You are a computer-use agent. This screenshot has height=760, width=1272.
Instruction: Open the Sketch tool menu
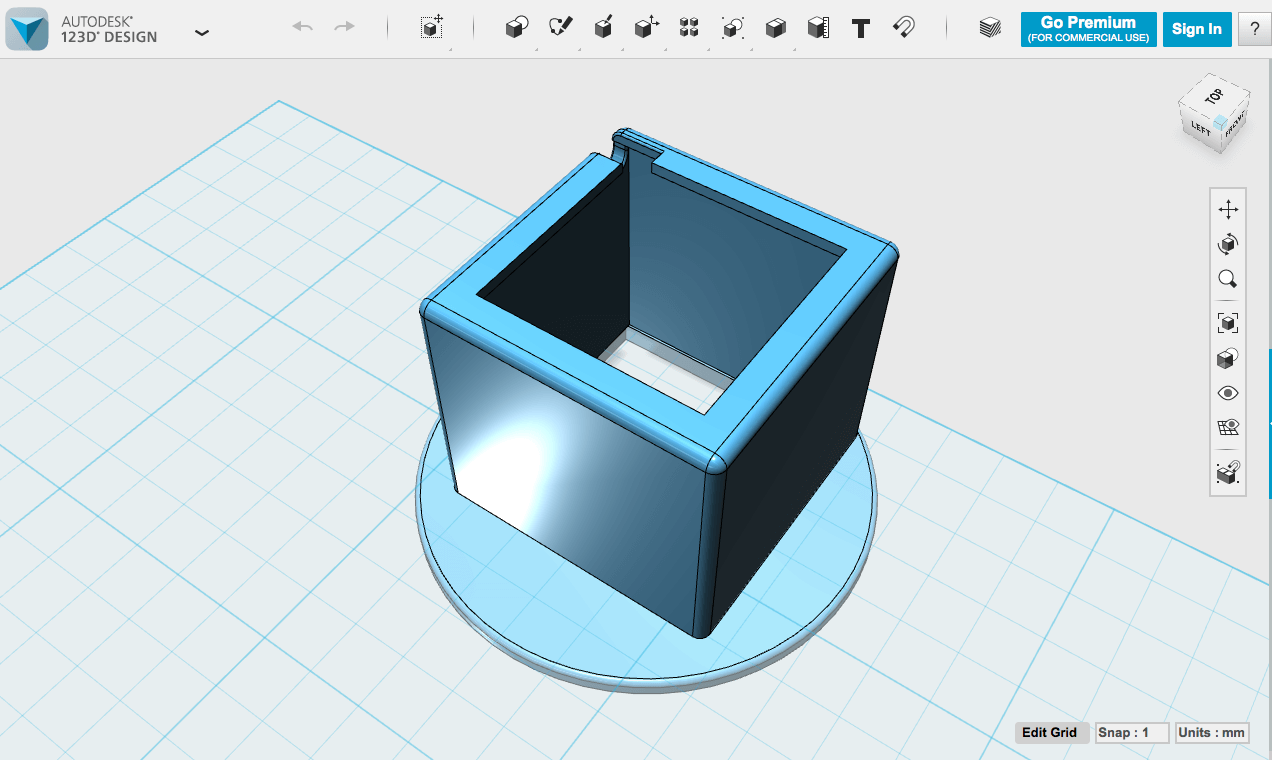click(x=560, y=27)
